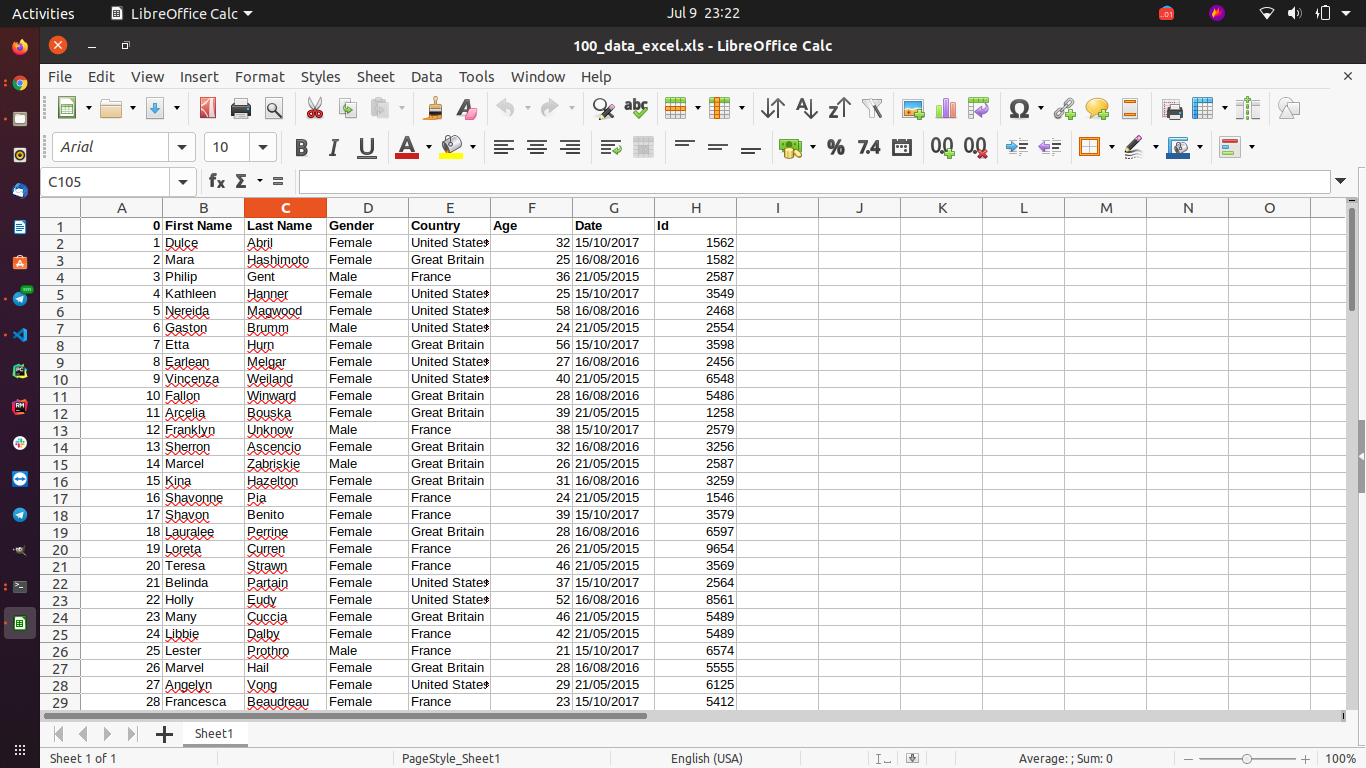Screen dimensions: 1366x768
Task: Toggle the AutoFilter funnel button
Action: click(872, 108)
